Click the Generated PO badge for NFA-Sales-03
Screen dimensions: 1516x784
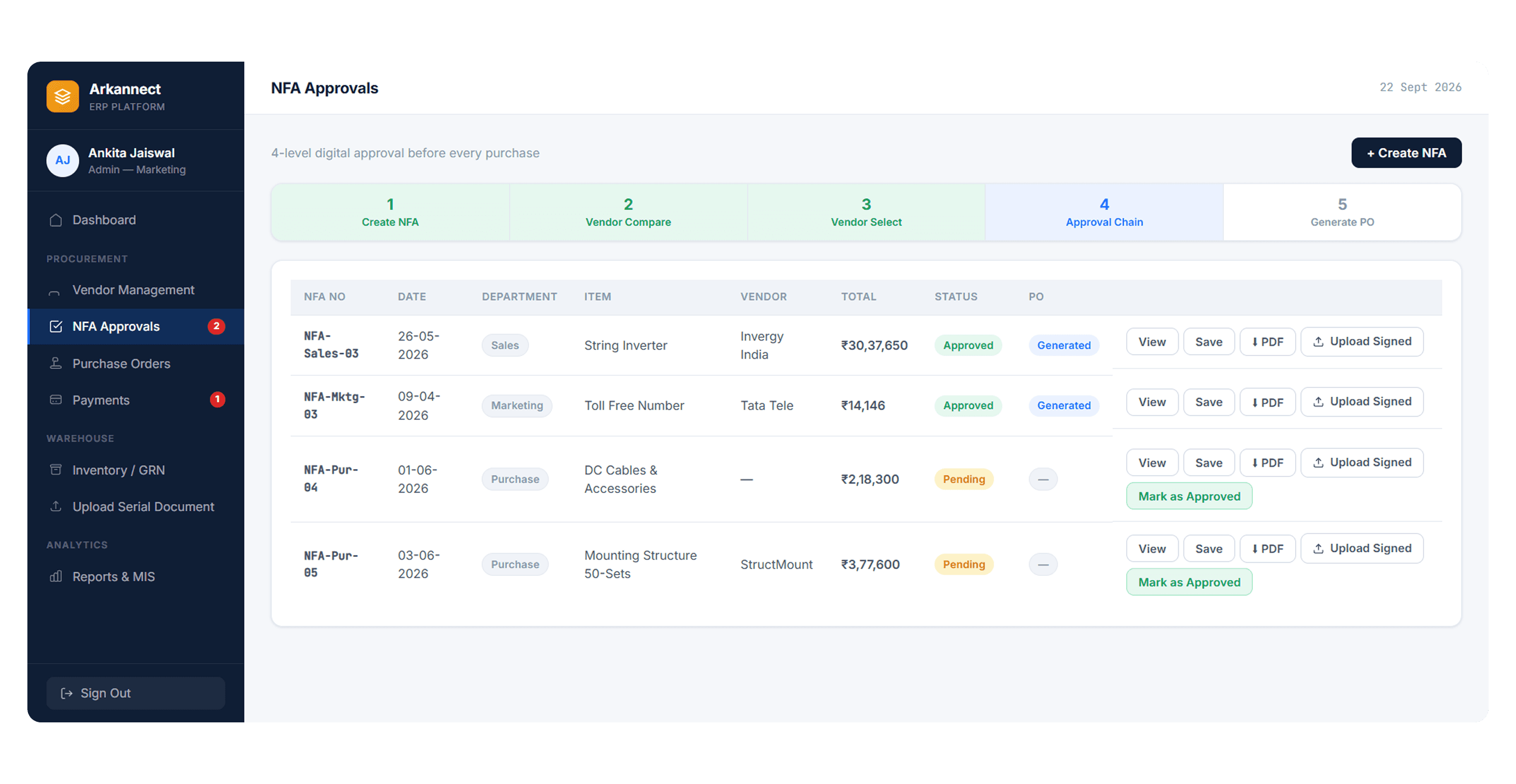tap(1063, 345)
